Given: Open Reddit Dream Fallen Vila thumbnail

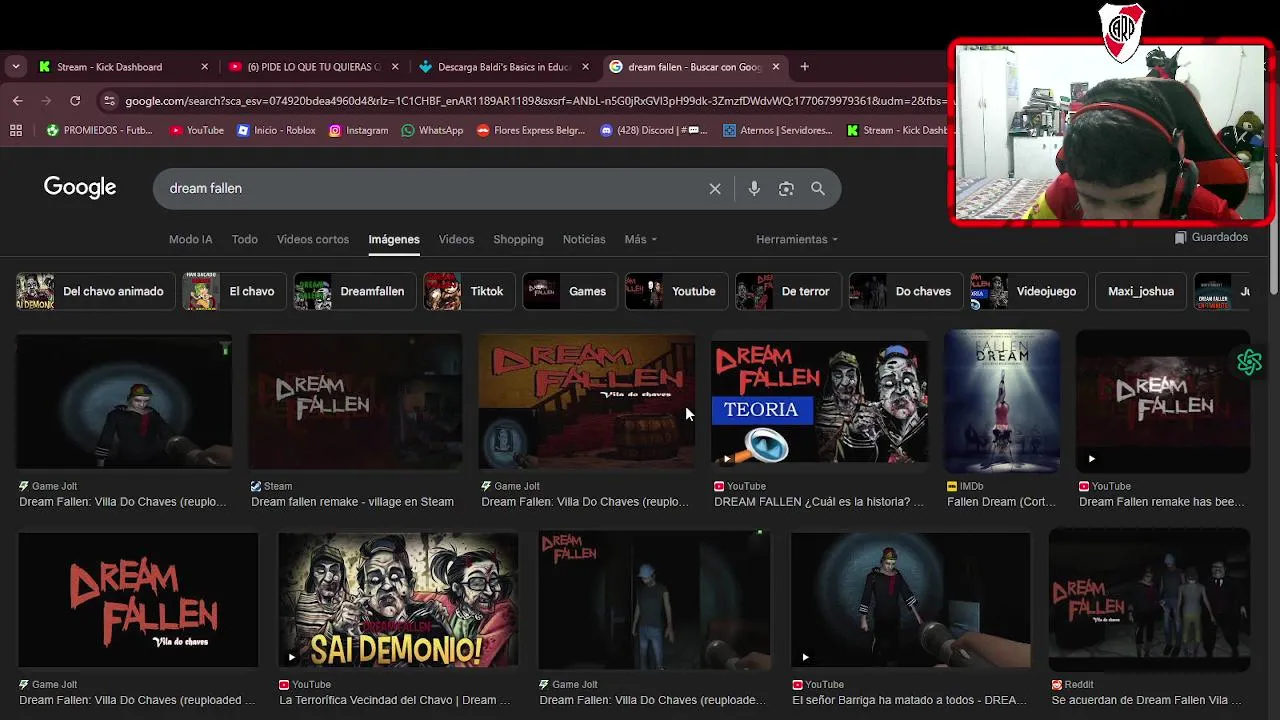Looking at the screenshot, I should click(1149, 600).
